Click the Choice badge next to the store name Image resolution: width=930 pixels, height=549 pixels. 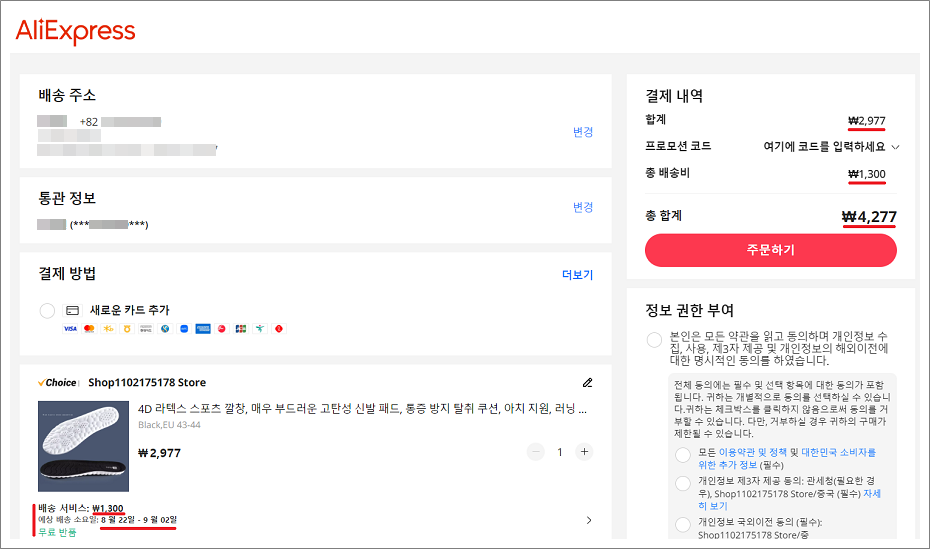pos(58,382)
